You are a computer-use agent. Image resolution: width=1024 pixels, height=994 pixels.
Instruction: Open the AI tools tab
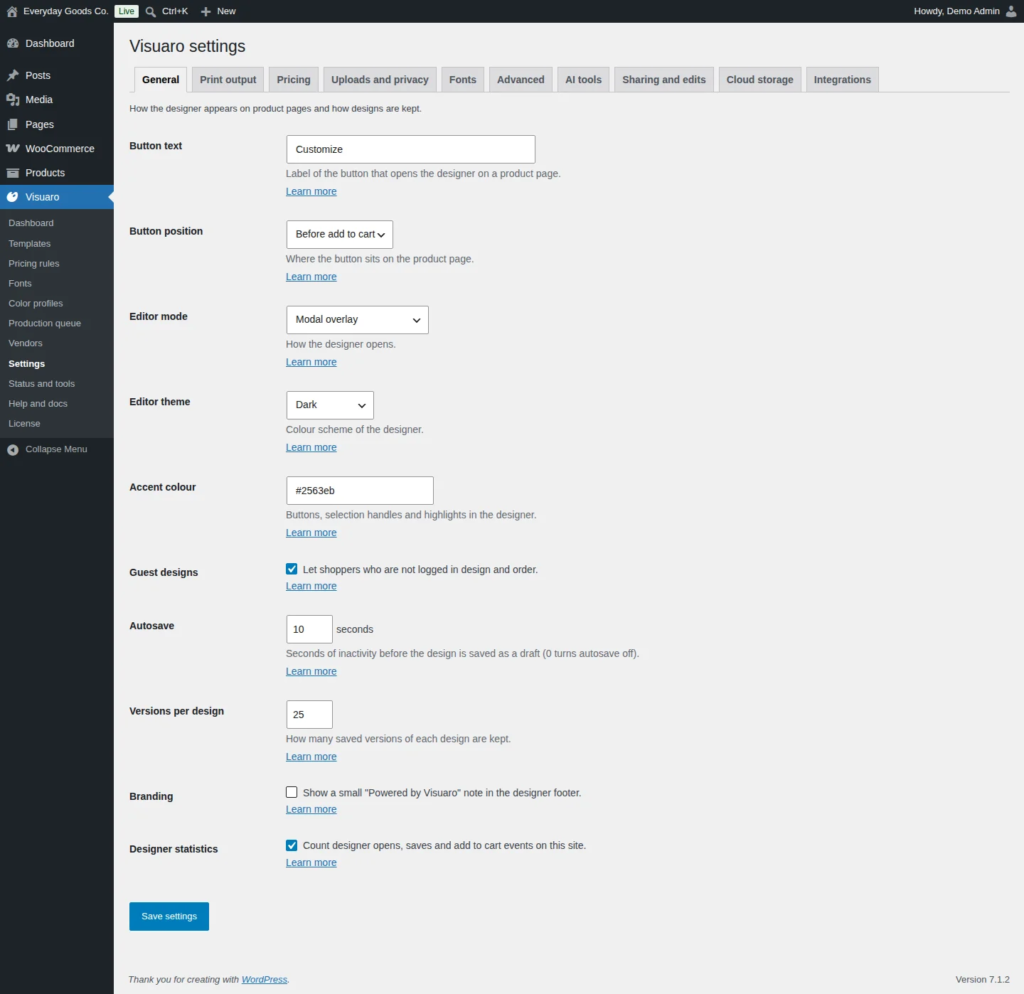click(583, 80)
